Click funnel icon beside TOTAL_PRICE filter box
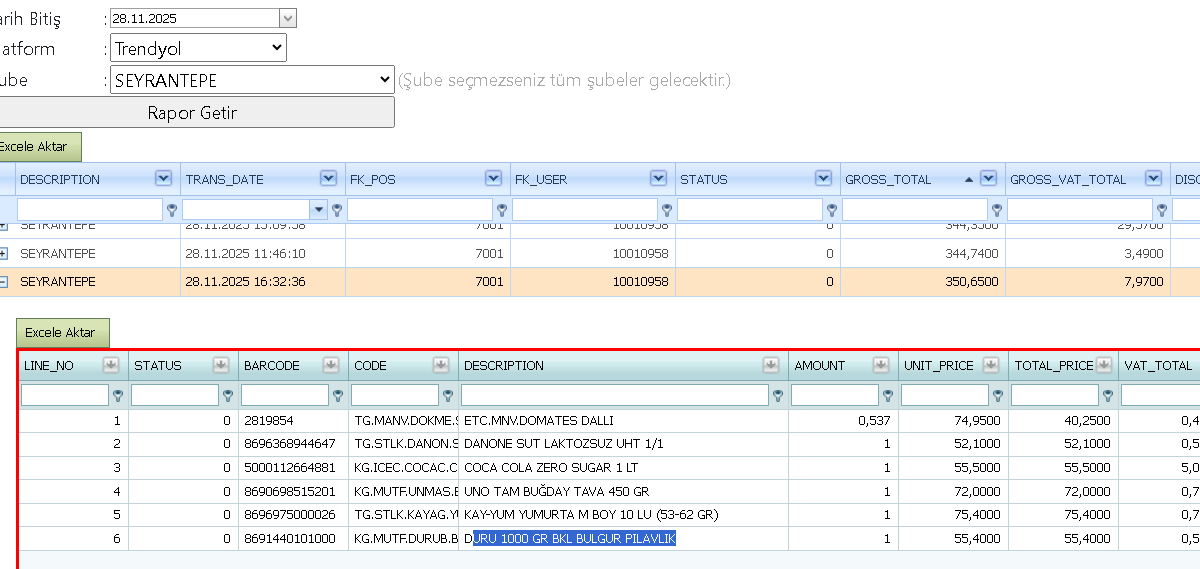The height and width of the screenshot is (569, 1200). [1107, 395]
